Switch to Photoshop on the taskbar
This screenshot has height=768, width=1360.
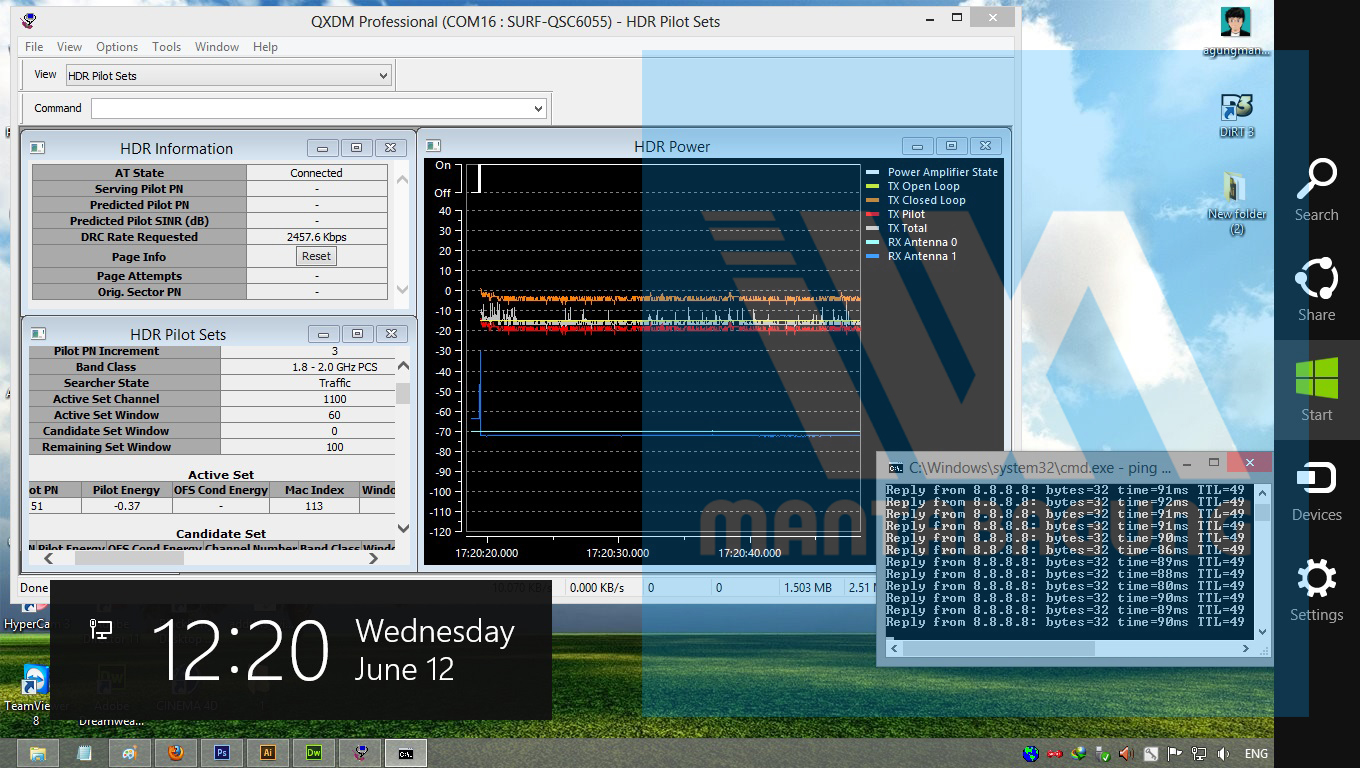[222, 753]
